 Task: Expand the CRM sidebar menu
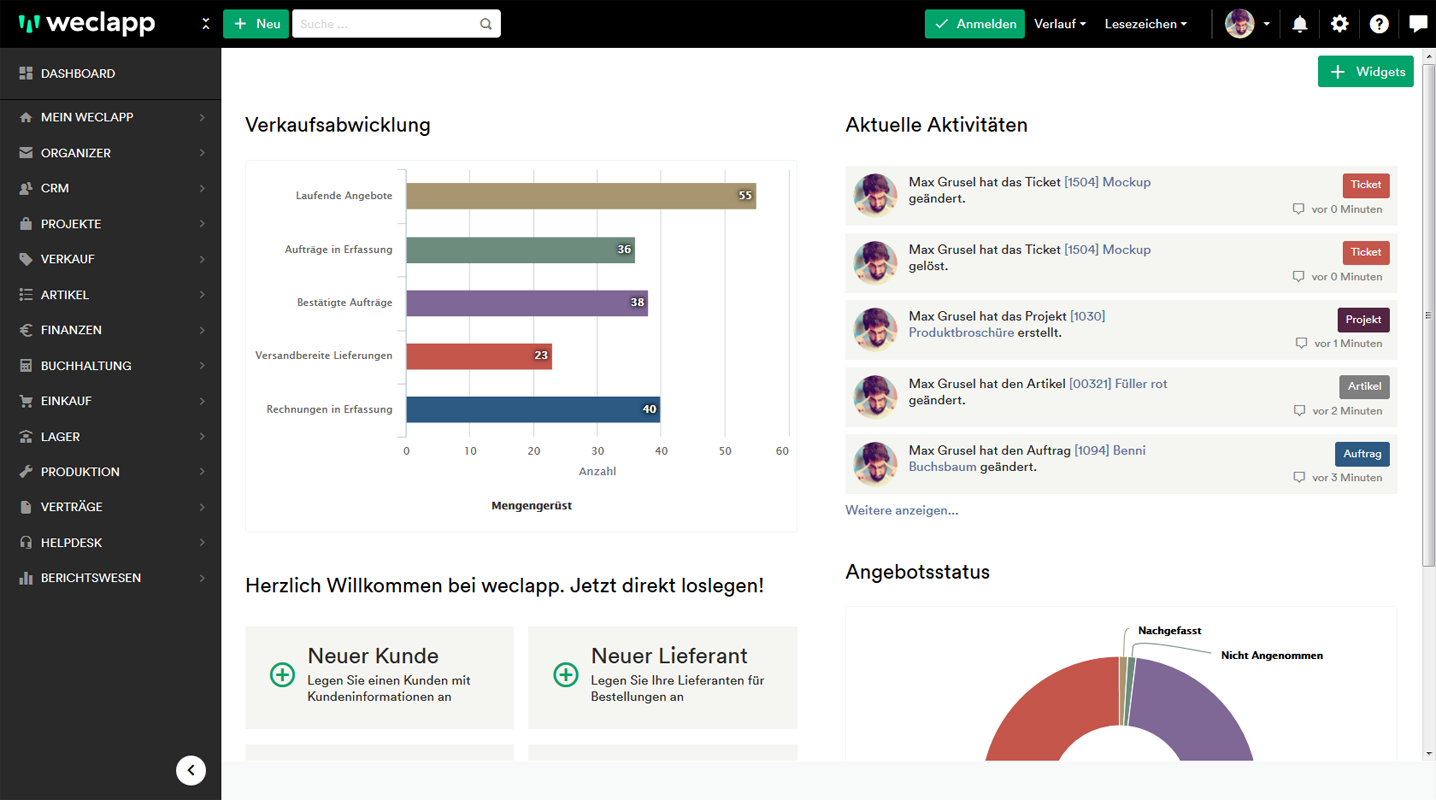pos(110,188)
